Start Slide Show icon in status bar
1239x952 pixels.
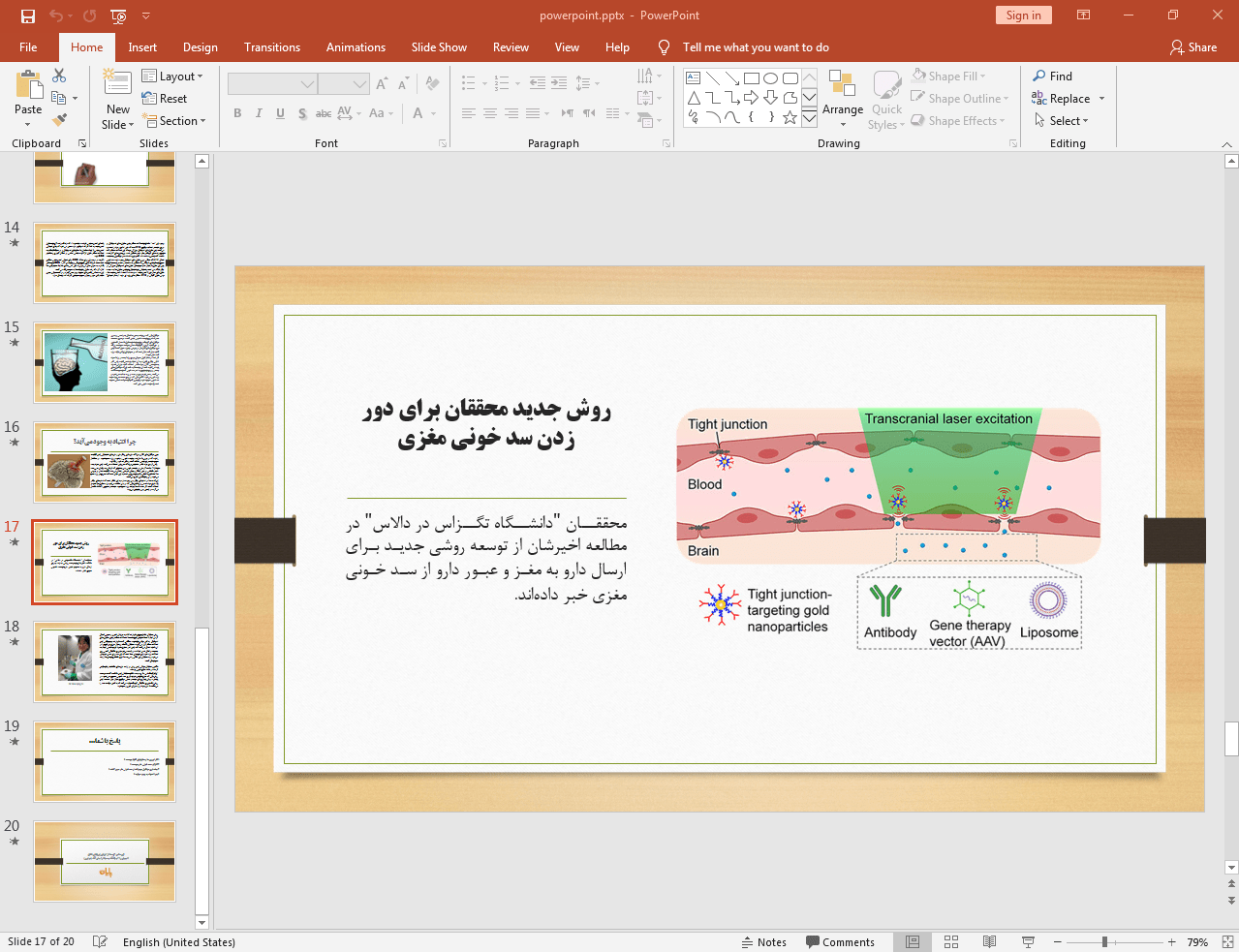click(1028, 941)
